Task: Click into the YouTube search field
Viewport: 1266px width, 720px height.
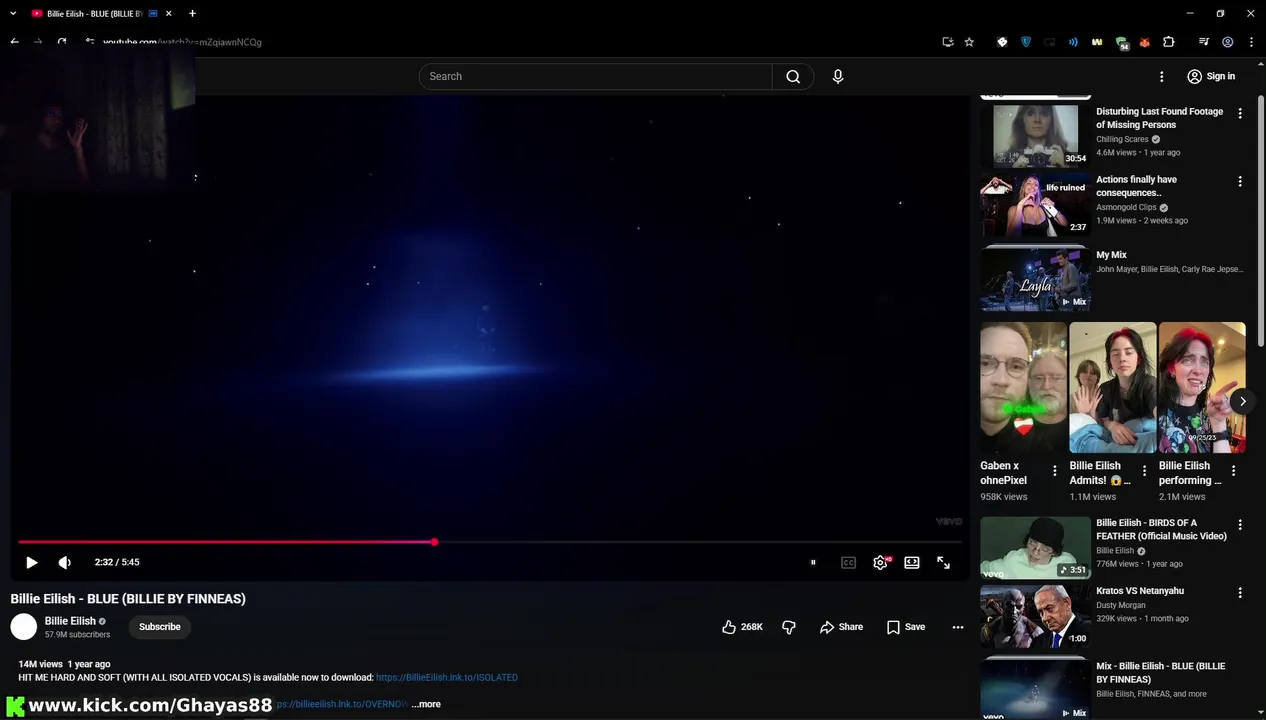Action: (595, 77)
